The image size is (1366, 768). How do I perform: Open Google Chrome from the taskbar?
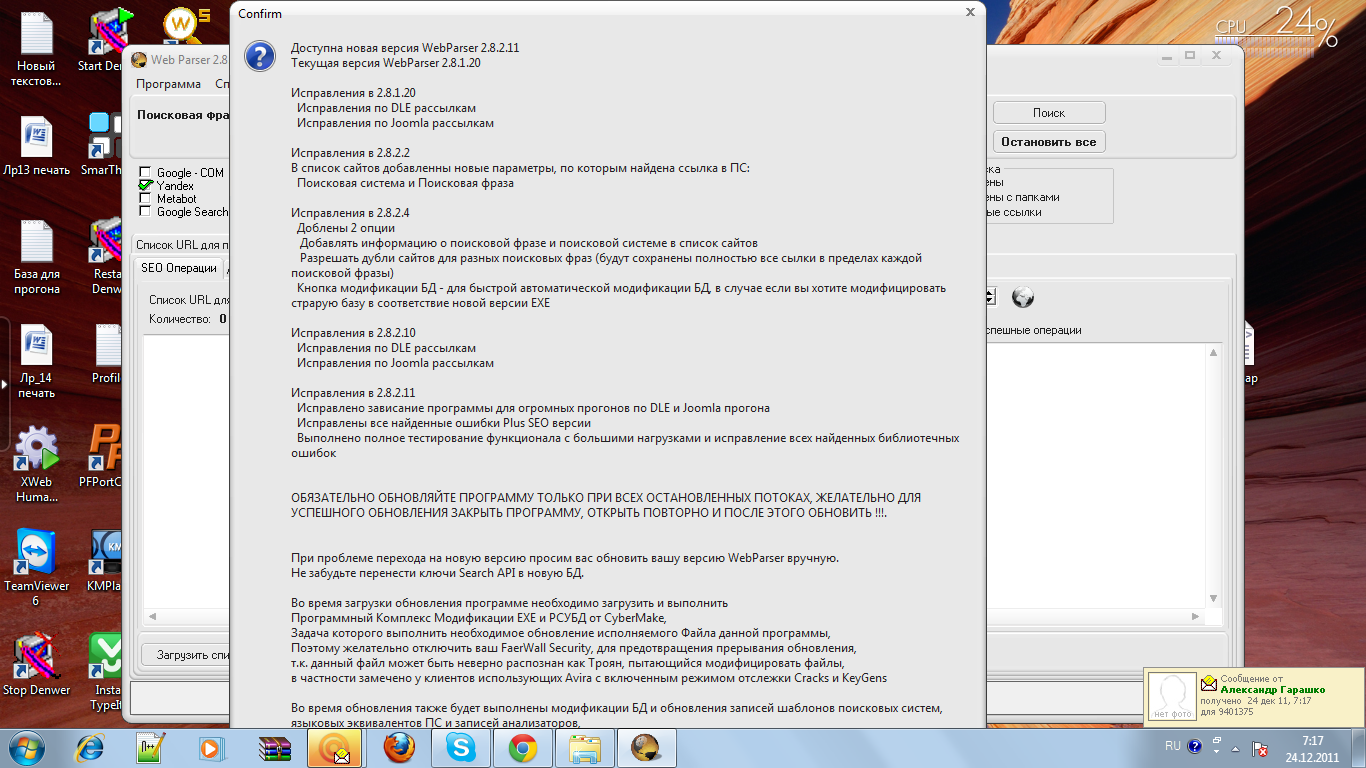click(x=523, y=747)
